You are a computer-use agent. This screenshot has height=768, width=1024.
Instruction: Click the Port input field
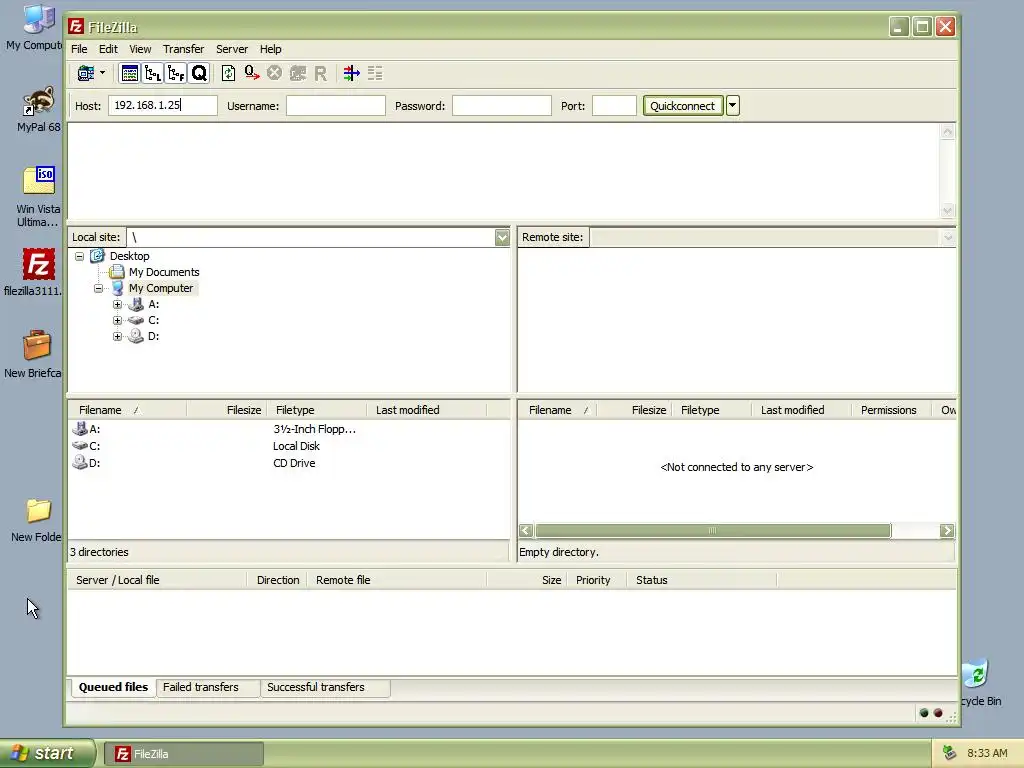coord(614,105)
